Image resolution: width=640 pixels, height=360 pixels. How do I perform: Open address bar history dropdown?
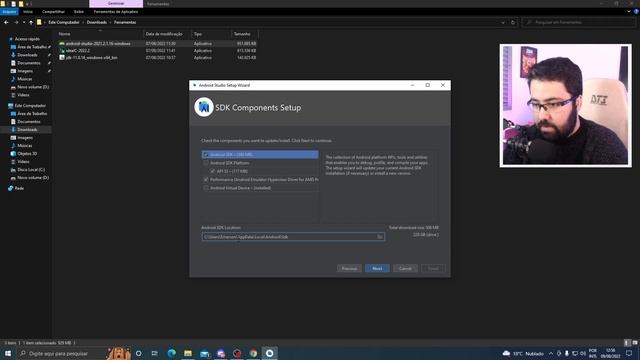click(503, 22)
